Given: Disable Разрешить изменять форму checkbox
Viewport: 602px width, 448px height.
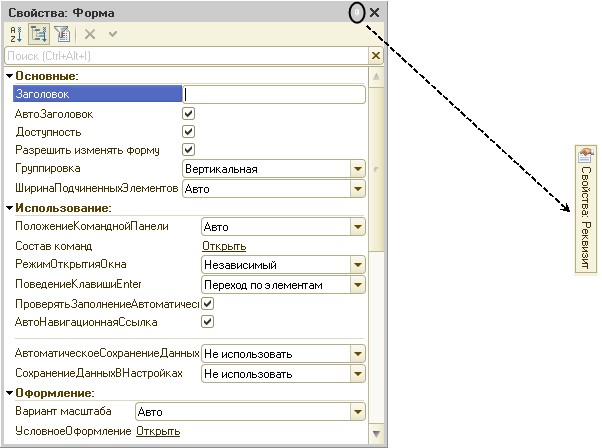Looking at the screenshot, I should (188, 150).
